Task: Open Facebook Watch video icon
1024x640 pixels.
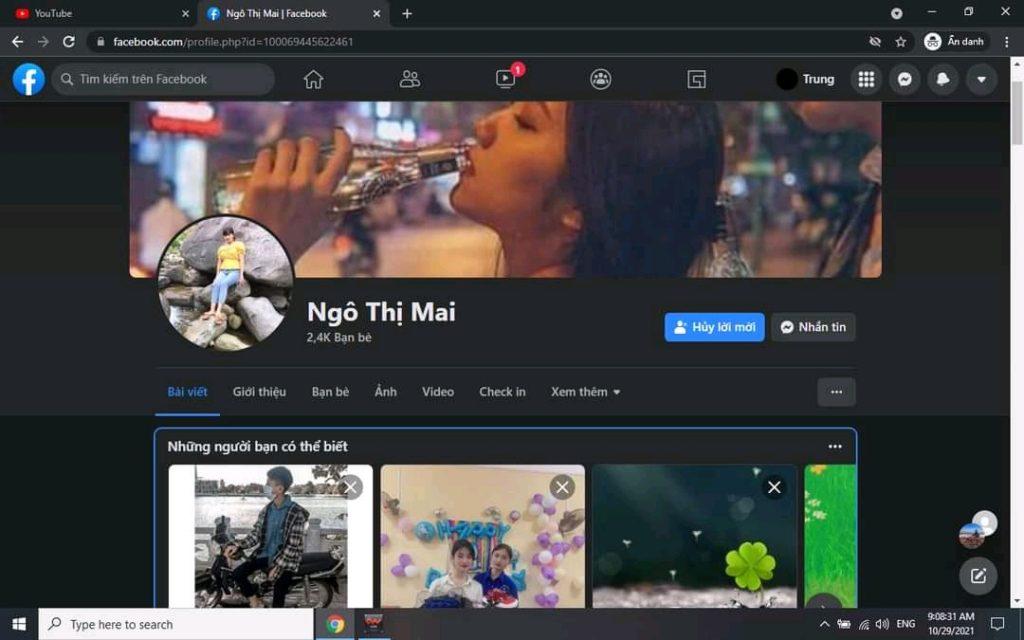Action: tap(505, 79)
